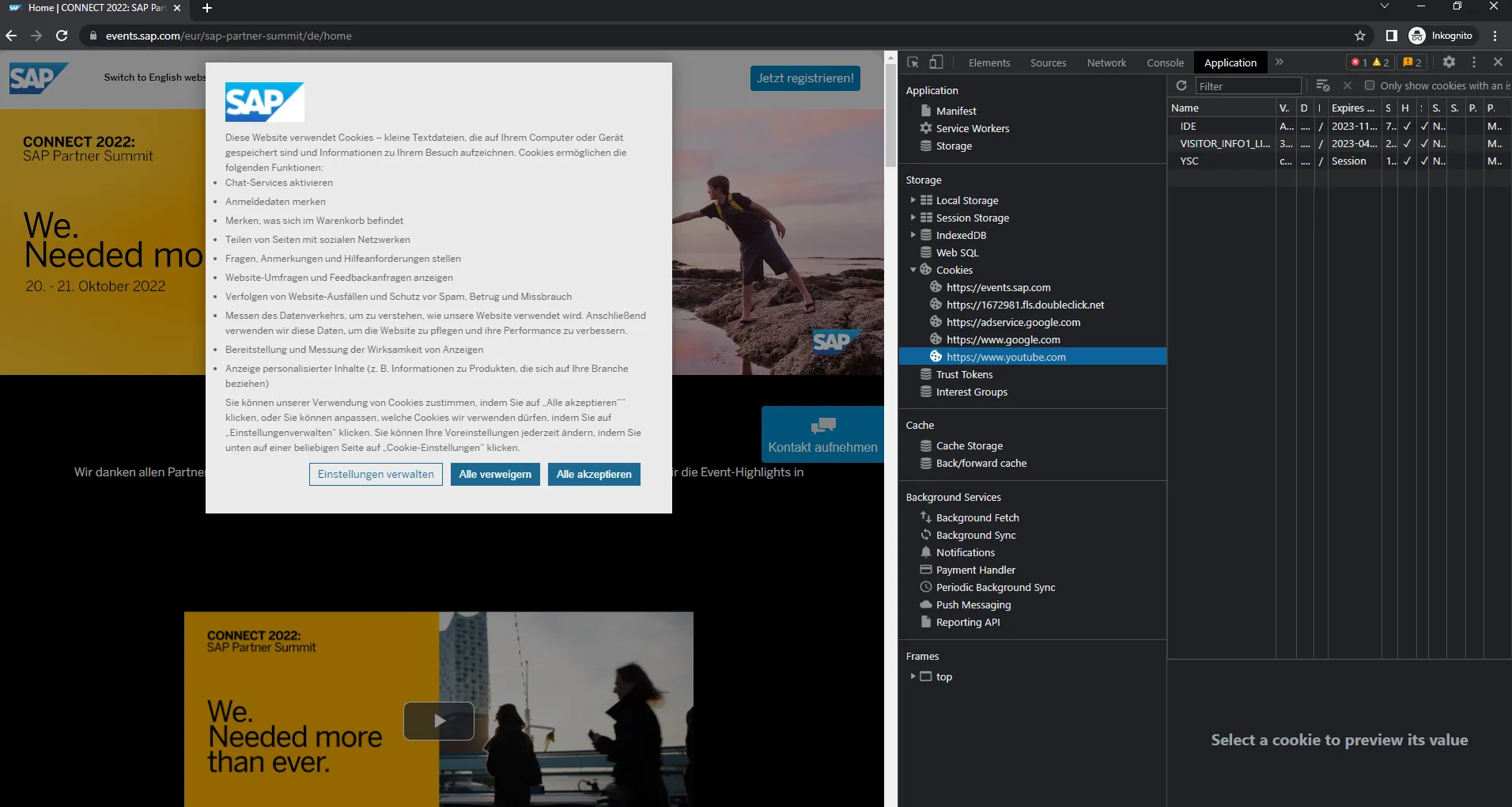Click the 'Einstellungen verwalten' button
Screen dimensions: 1512x807
click(376, 474)
